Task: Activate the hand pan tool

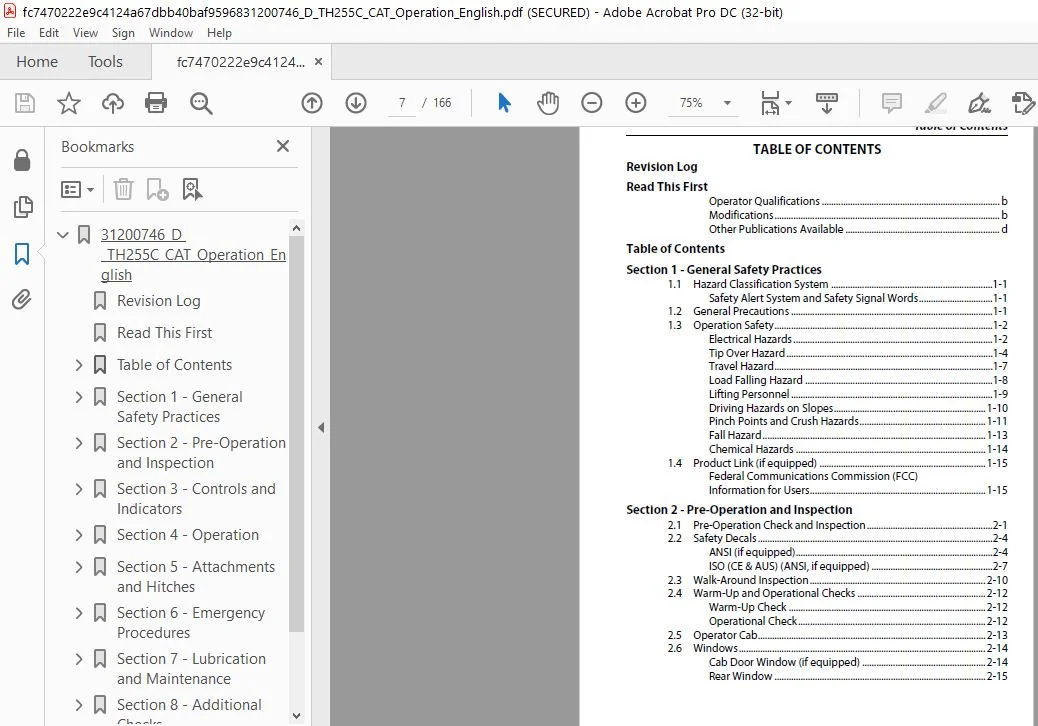Action: tap(548, 103)
